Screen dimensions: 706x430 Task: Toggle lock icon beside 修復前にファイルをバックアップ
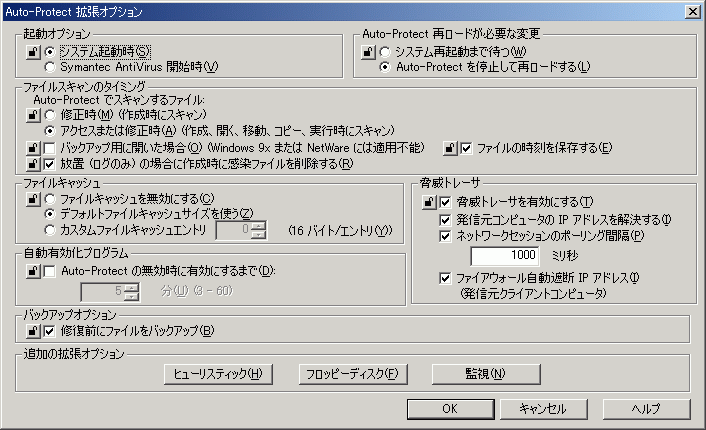[x=33, y=331]
